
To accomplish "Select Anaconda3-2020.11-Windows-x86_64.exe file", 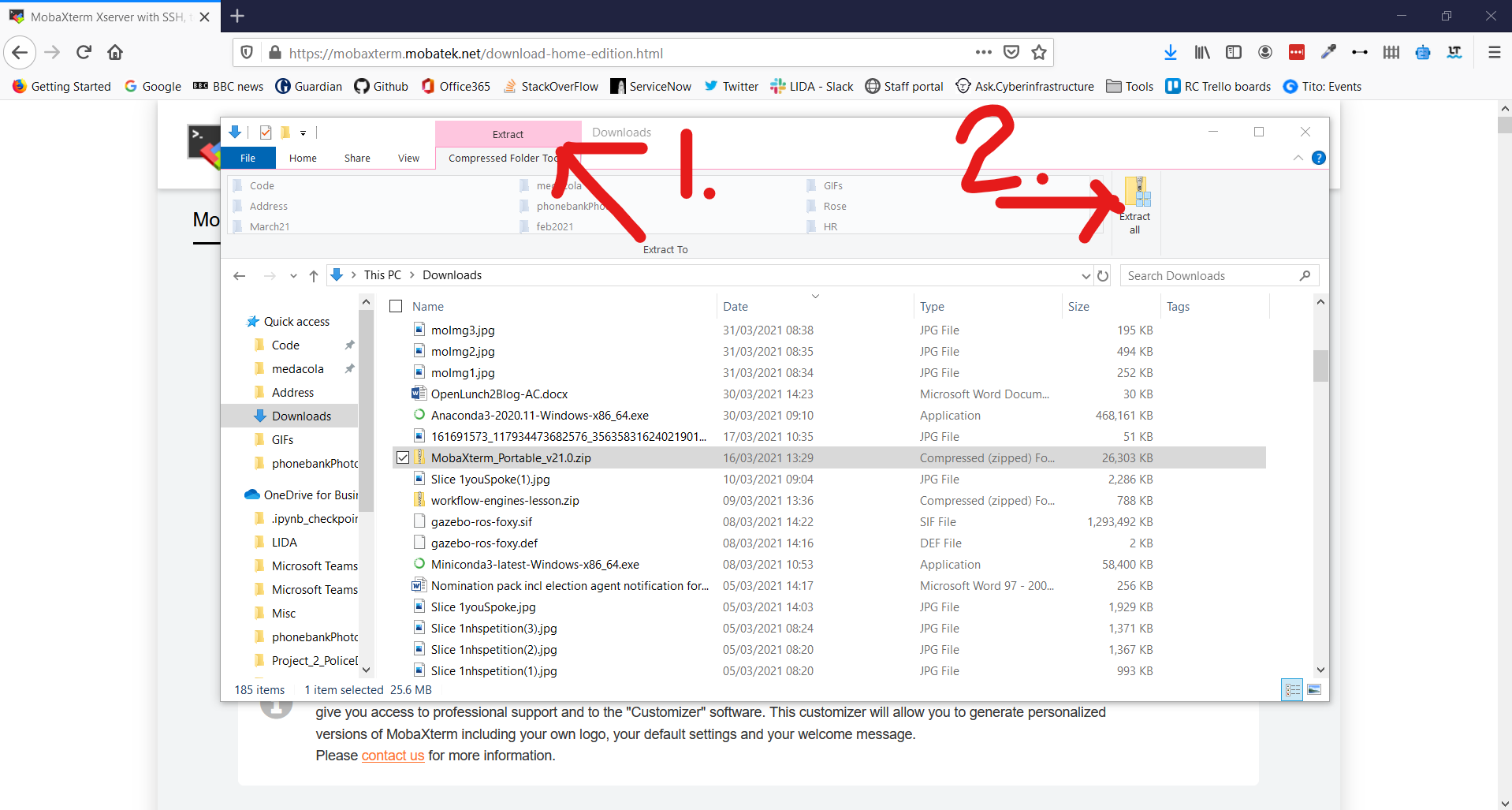I will 540,416.
